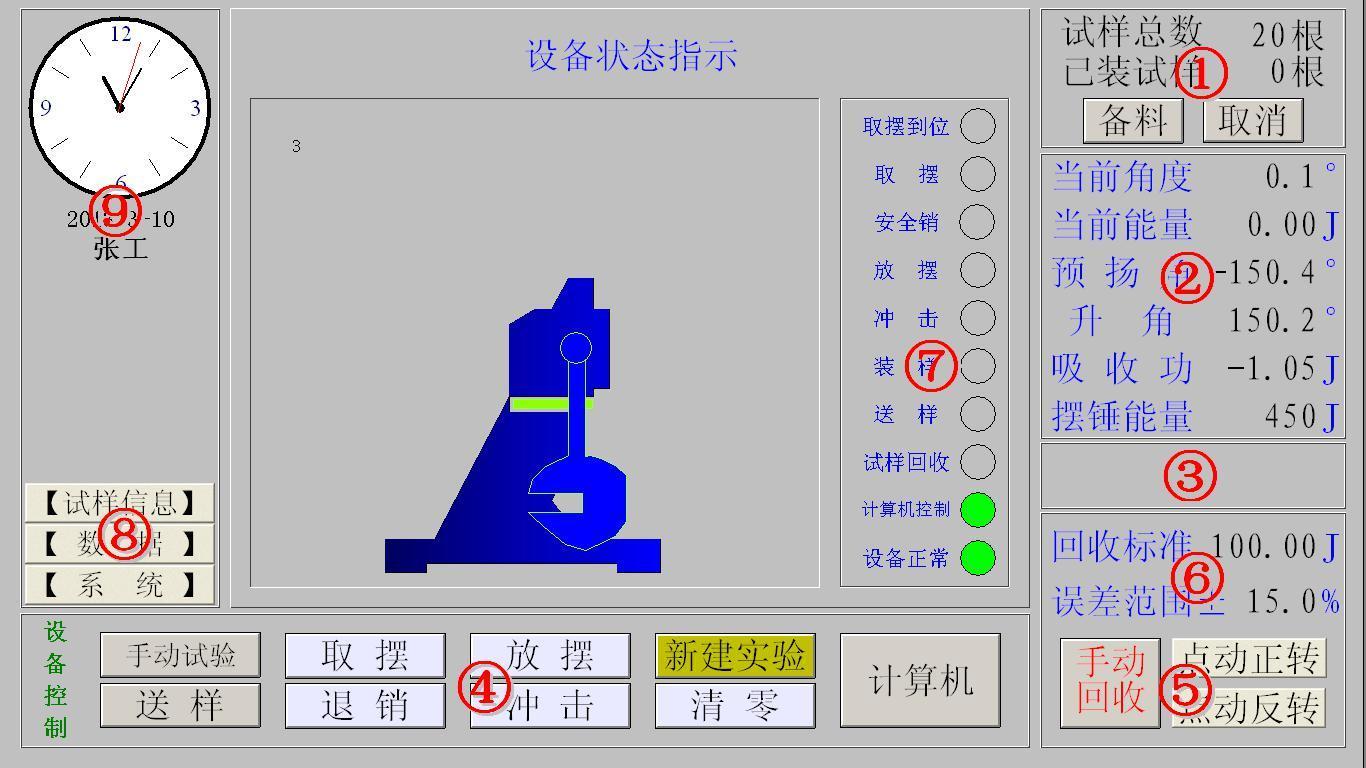Toggle the red 手动回收 button
This screenshot has width=1366, height=768.
(1110, 681)
